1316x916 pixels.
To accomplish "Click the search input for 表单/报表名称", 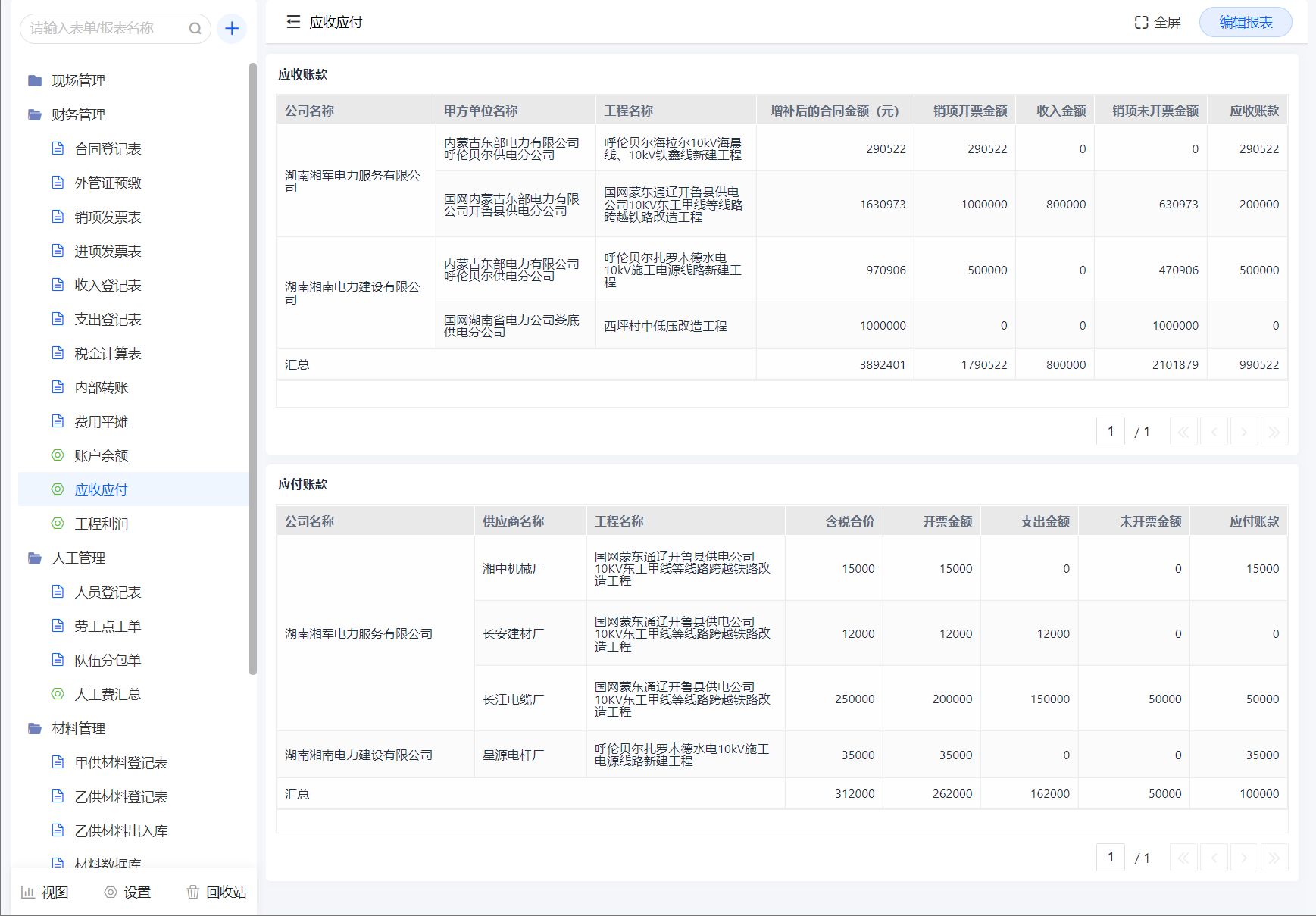I will point(106,29).
